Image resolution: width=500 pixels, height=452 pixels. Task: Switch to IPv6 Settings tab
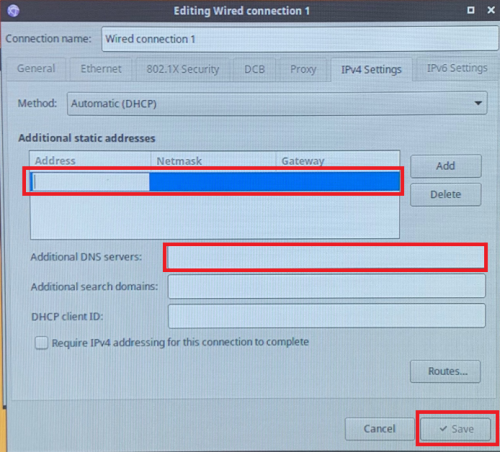457,68
